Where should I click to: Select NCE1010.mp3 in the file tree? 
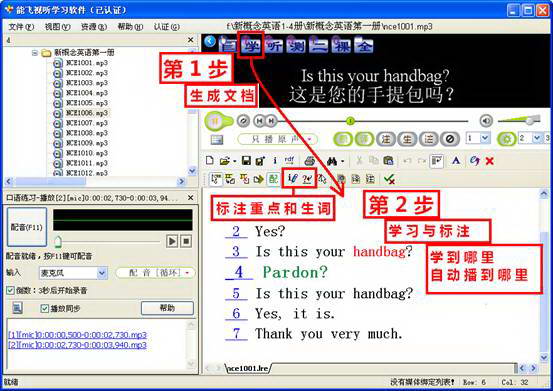[87, 153]
